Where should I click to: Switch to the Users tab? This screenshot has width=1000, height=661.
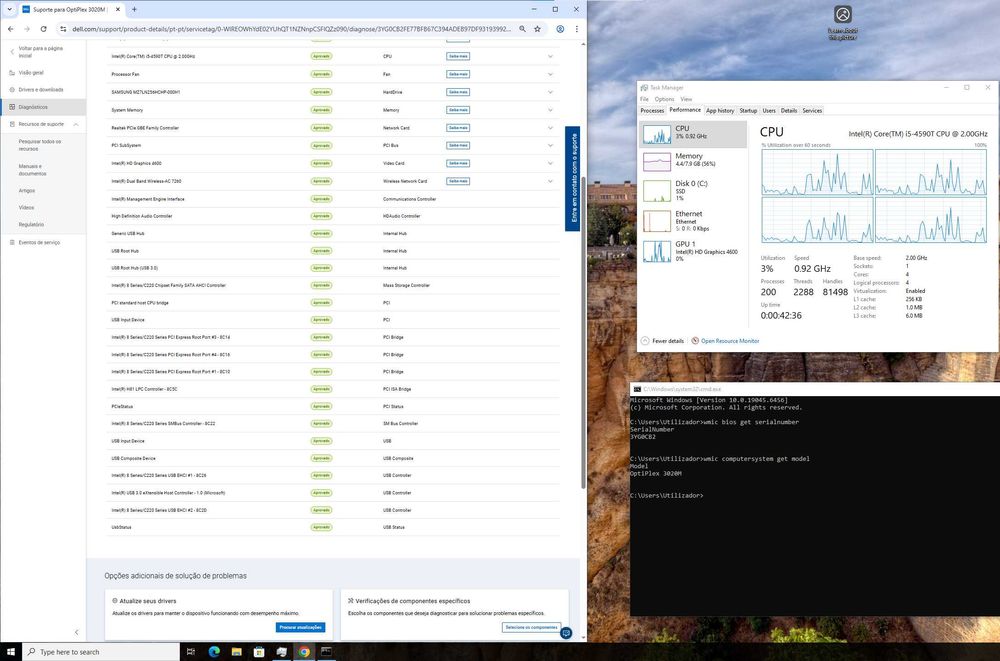[x=769, y=110]
